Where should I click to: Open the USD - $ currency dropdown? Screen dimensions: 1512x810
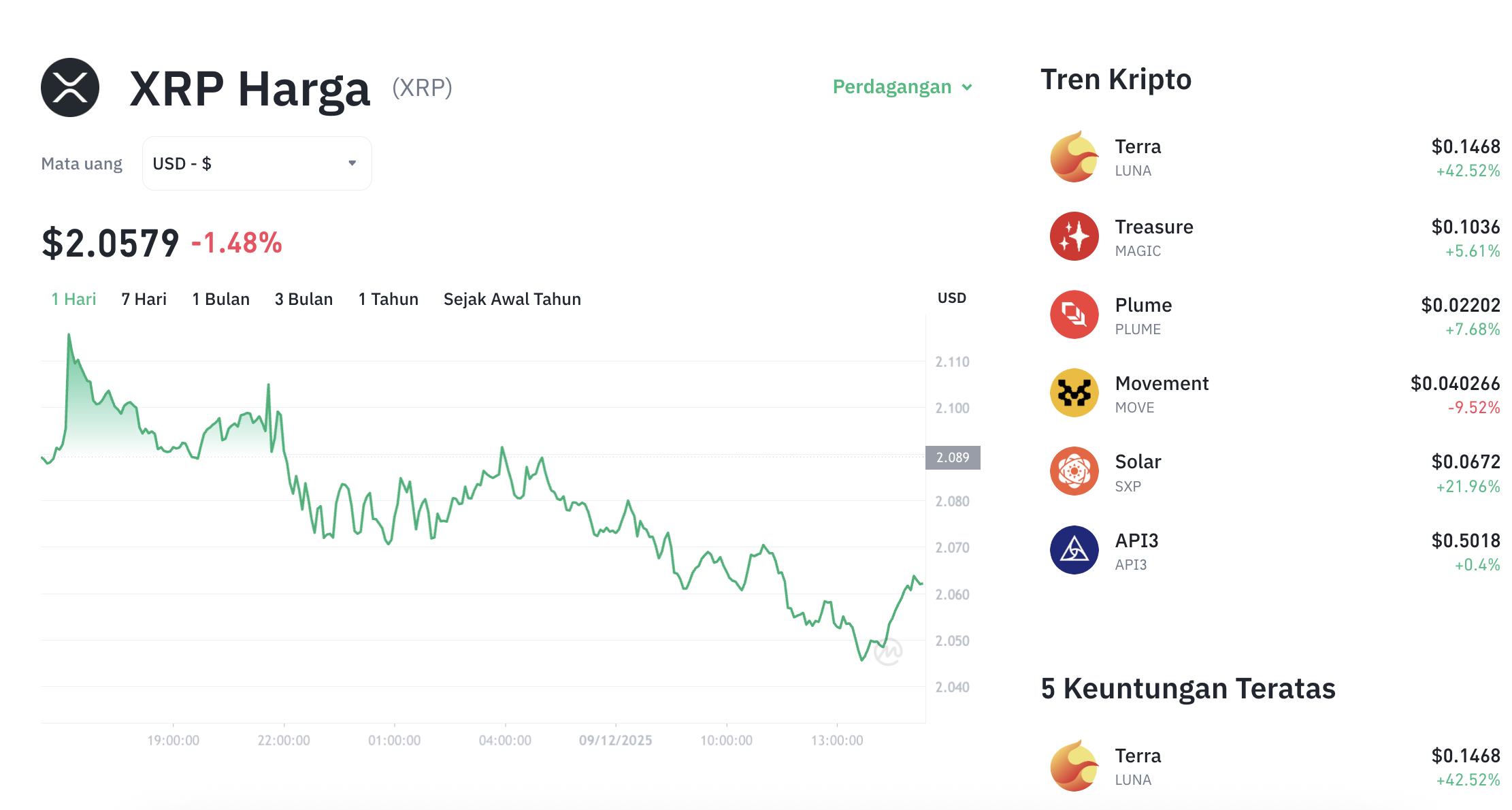click(256, 163)
